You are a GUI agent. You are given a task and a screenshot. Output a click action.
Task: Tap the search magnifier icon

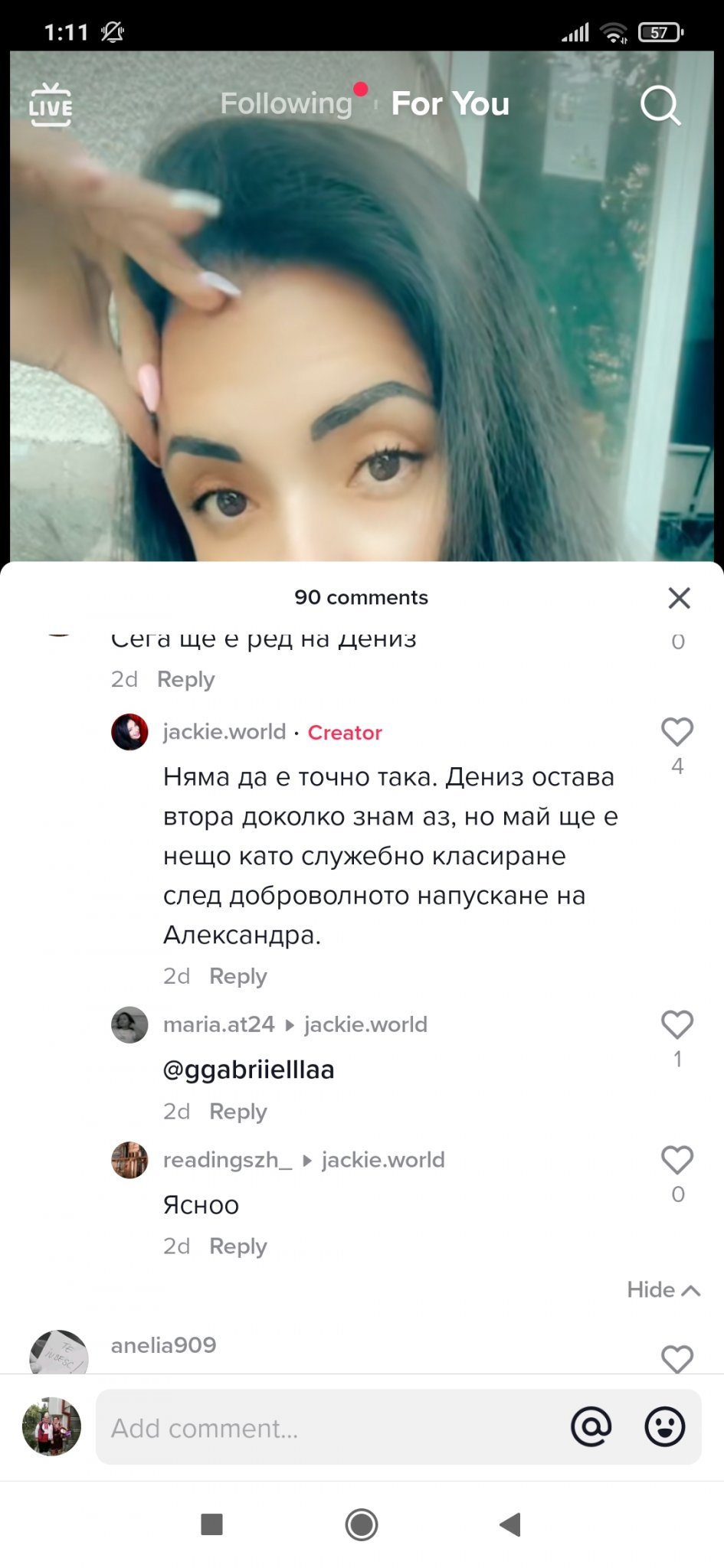pos(660,105)
